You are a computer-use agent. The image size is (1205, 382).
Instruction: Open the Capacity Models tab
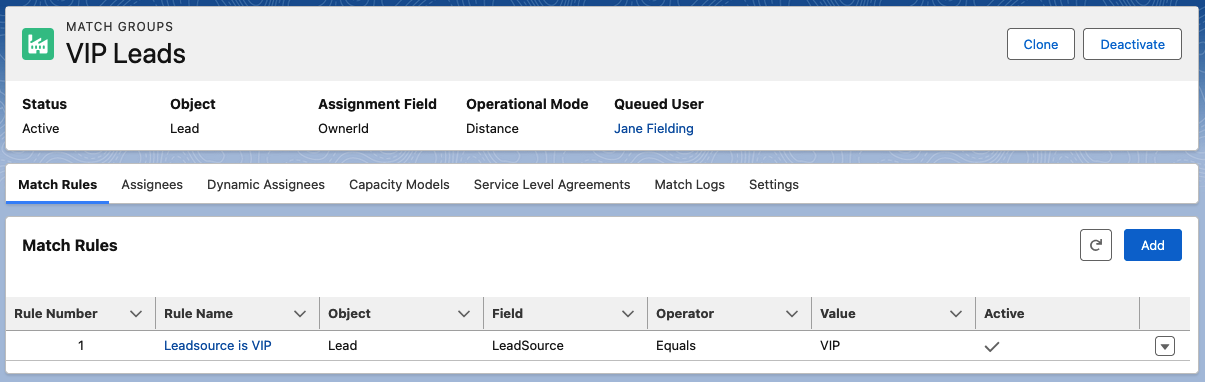coord(399,184)
